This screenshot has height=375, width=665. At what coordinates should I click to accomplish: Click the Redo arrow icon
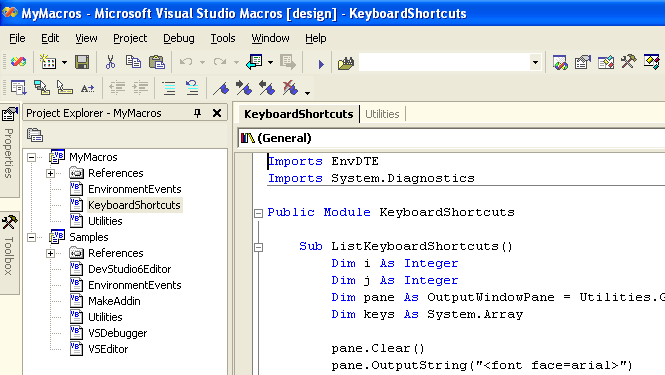point(220,62)
